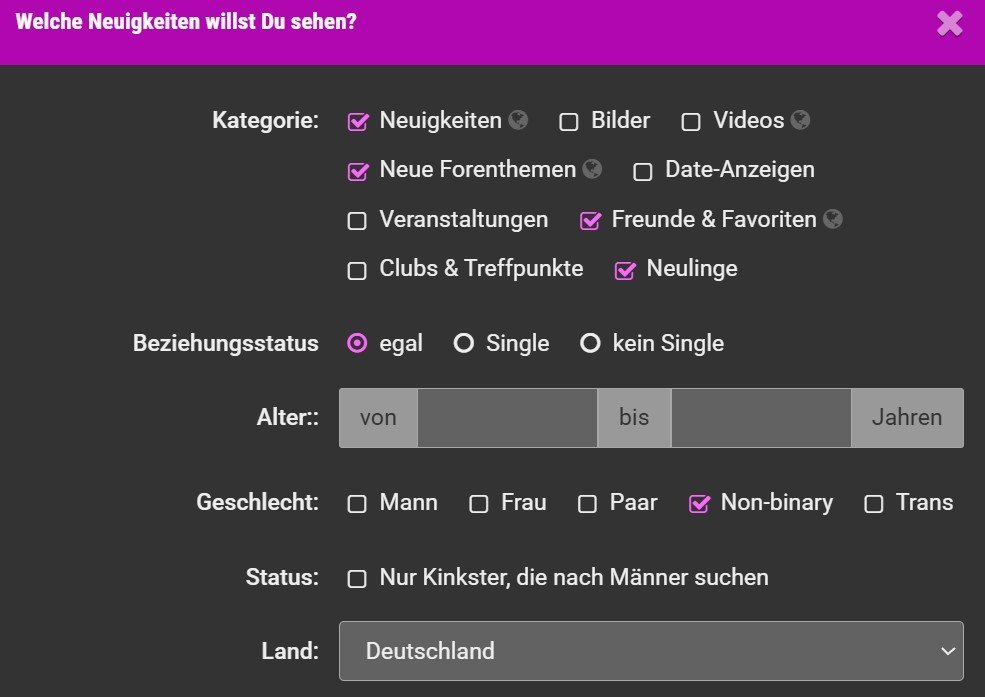Tick the Videos checkbox

tap(691, 122)
